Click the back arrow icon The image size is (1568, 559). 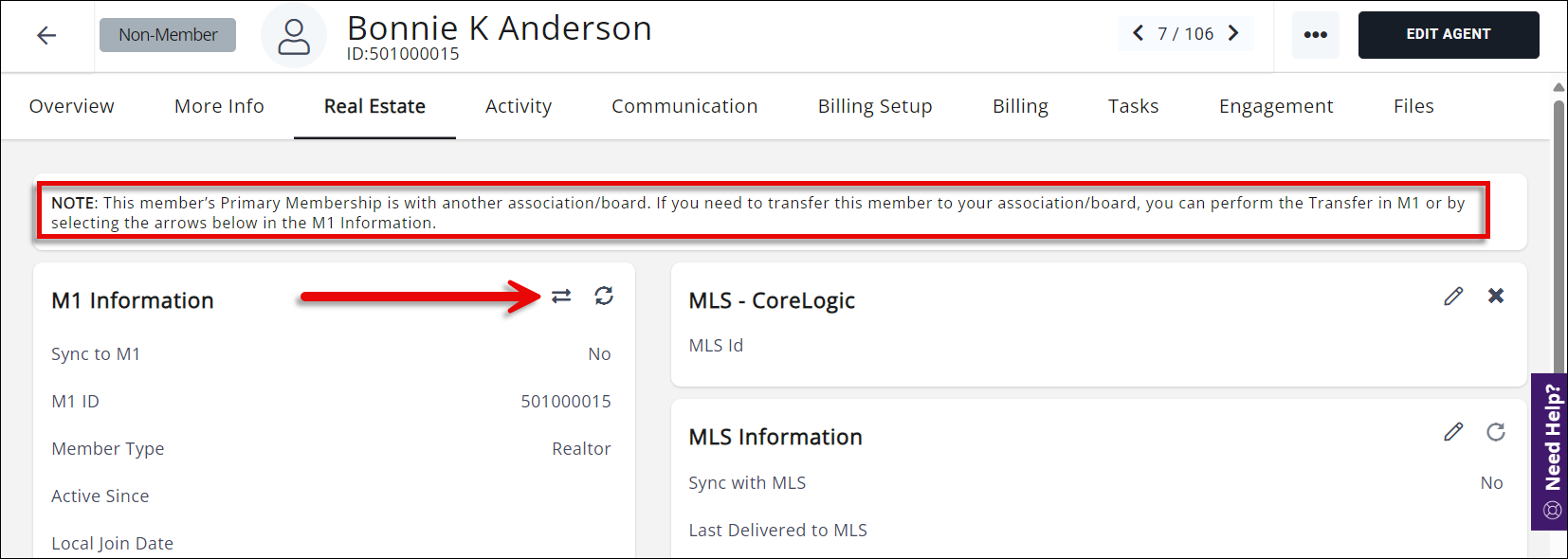pos(46,36)
